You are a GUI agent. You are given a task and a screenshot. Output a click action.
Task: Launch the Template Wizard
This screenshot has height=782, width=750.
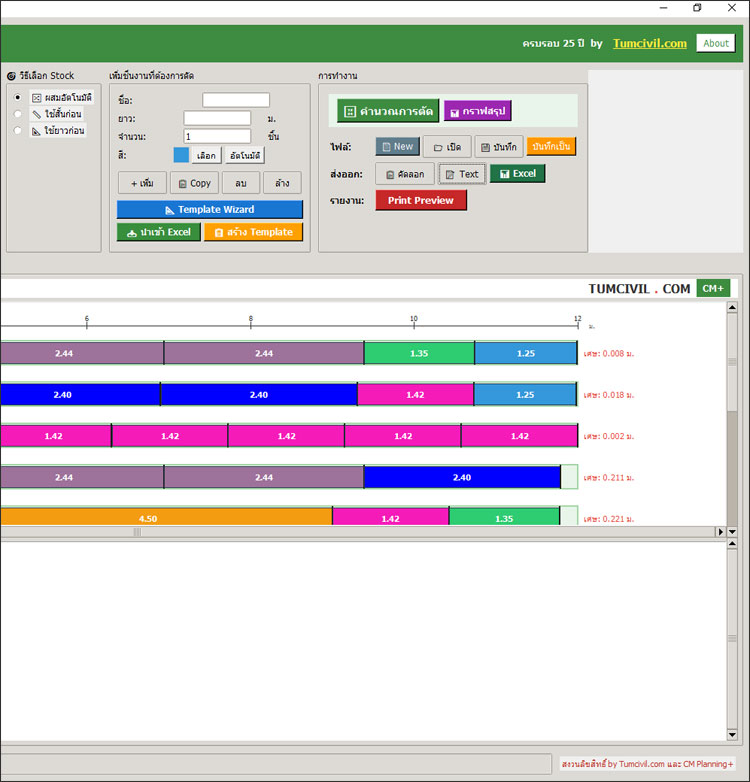pos(209,209)
